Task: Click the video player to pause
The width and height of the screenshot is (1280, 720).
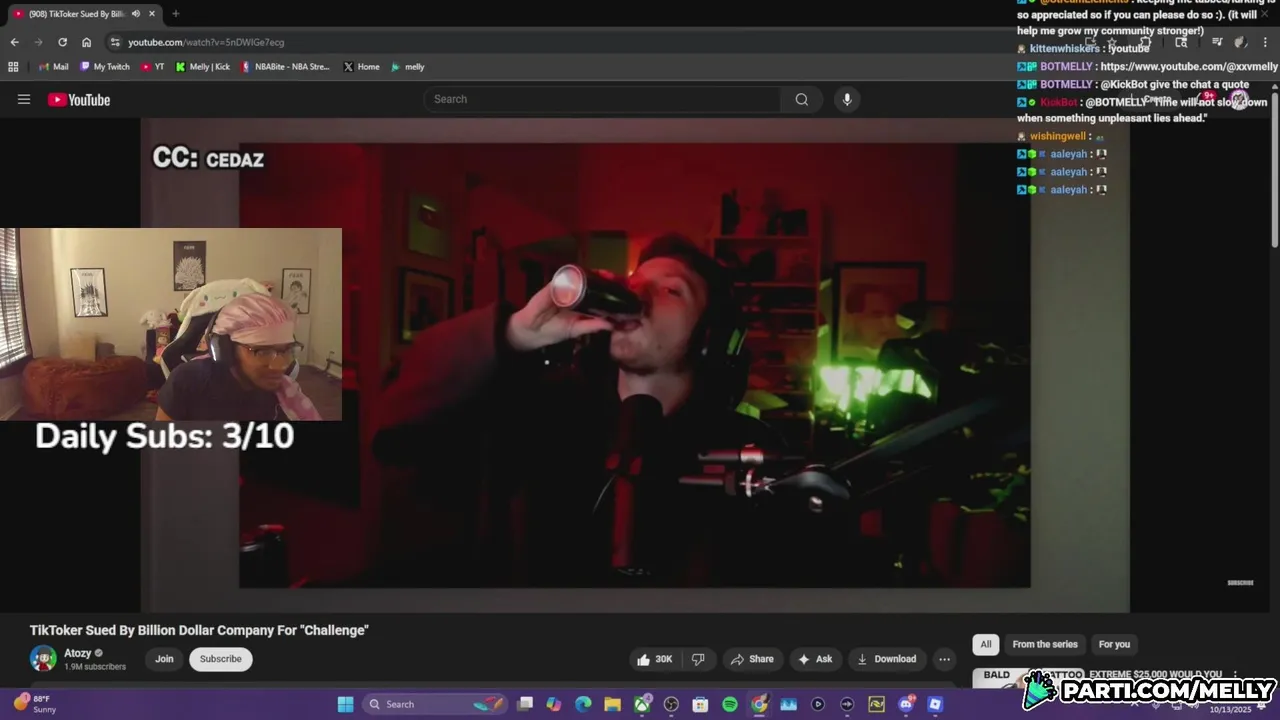Action: [634, 364]
